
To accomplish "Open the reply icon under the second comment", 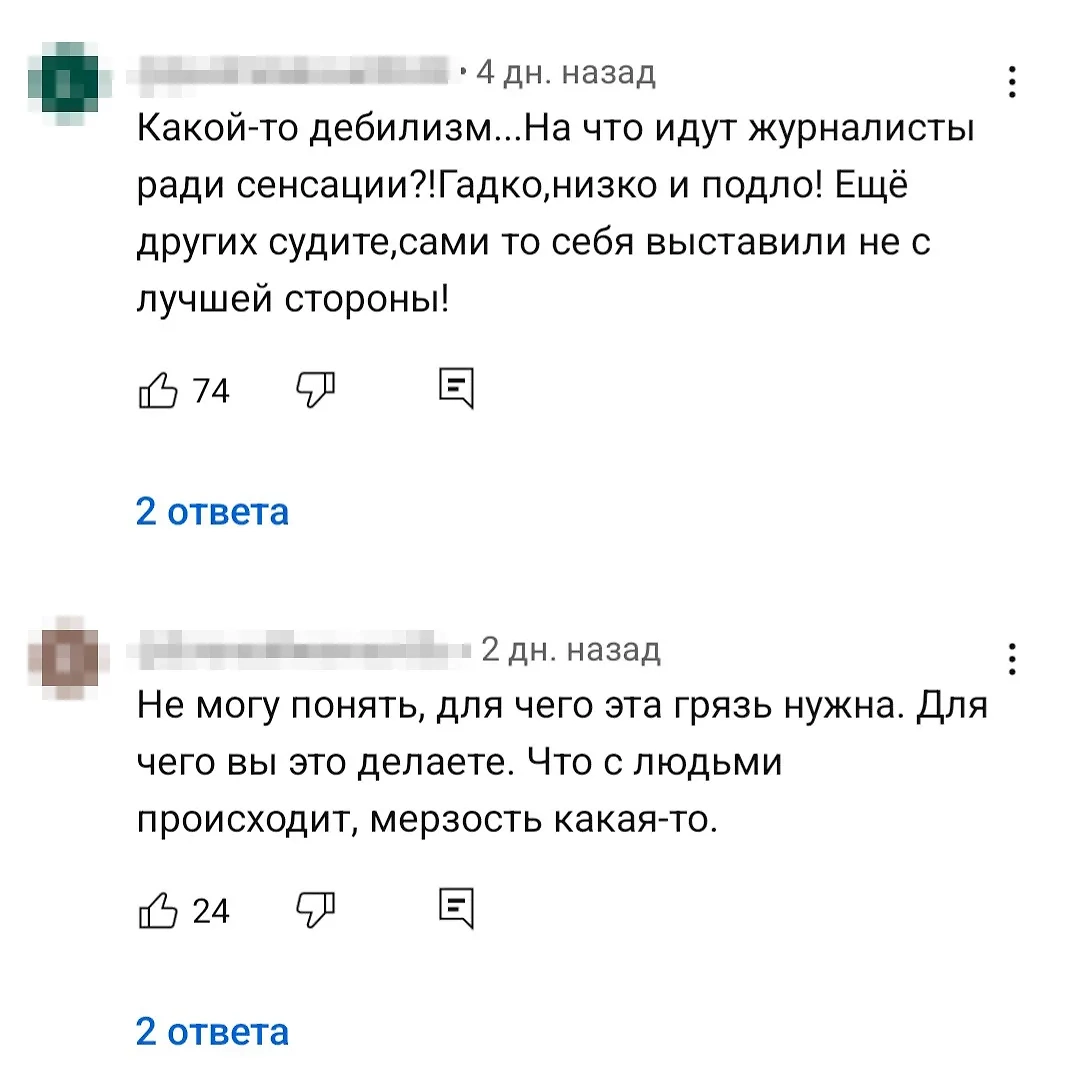I will [x=457, y=908].
